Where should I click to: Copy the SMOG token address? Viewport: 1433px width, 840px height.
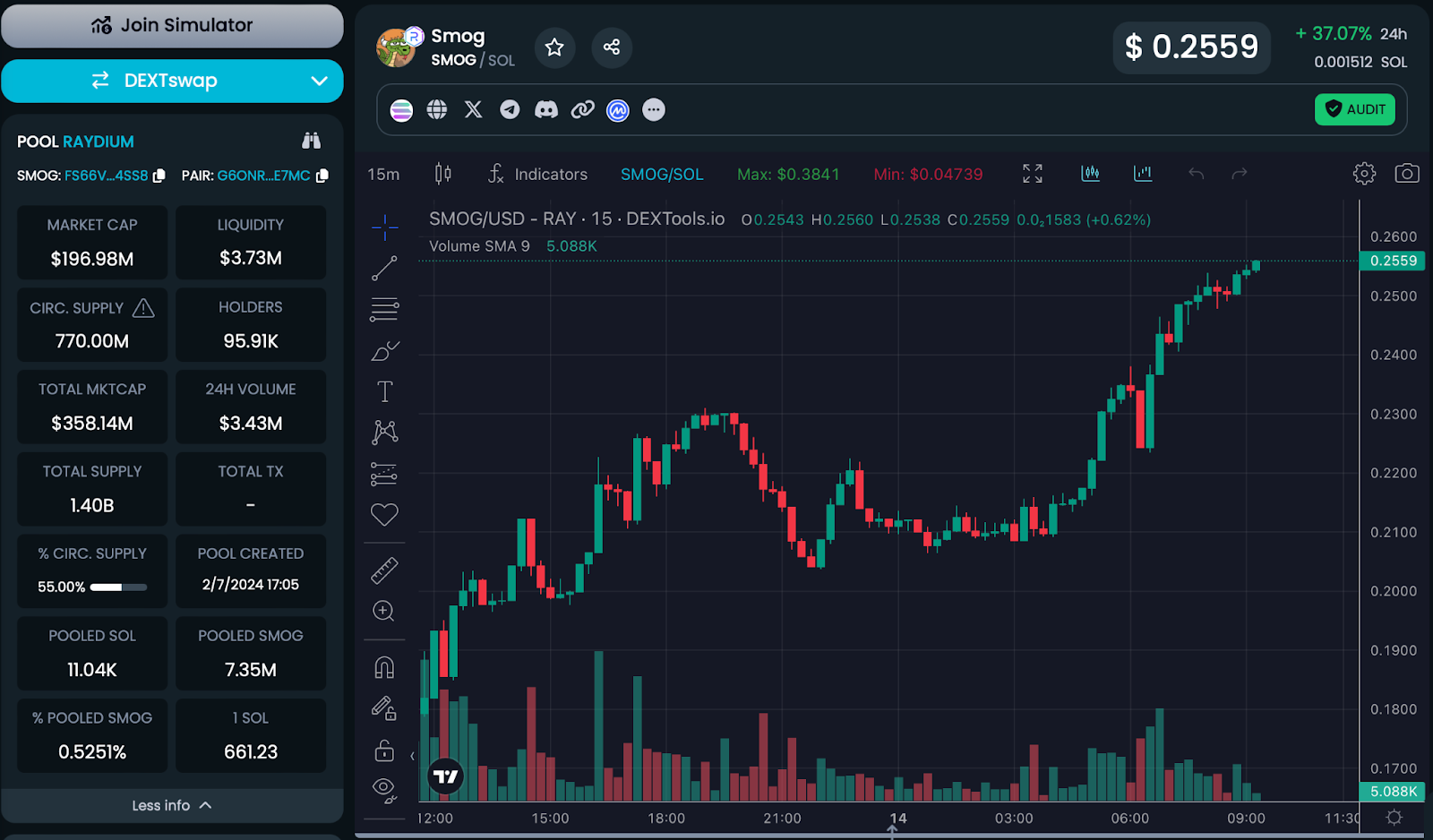click(159, 176)
